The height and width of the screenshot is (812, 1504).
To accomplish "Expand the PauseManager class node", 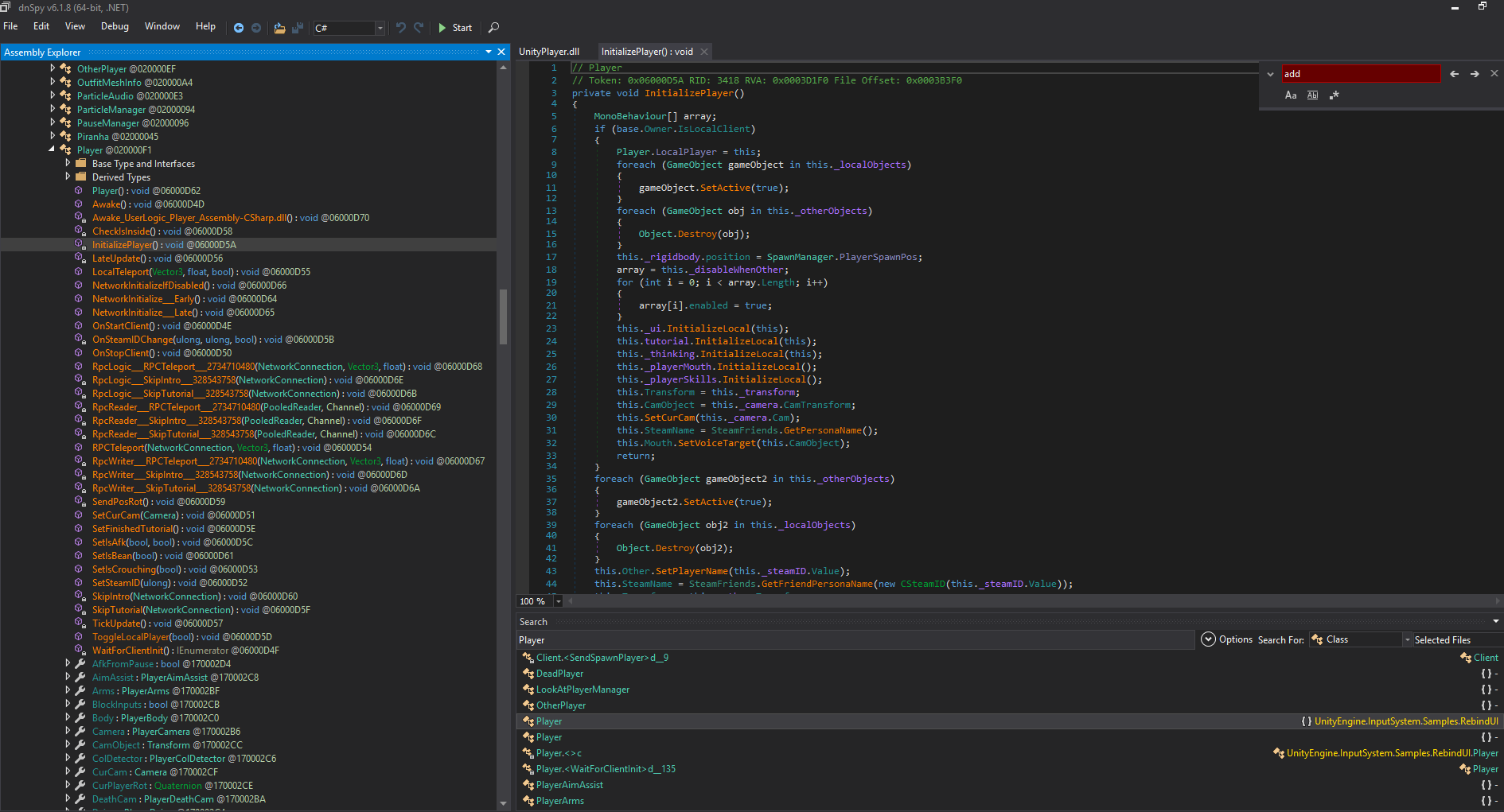I will click(x=53, y=122).
